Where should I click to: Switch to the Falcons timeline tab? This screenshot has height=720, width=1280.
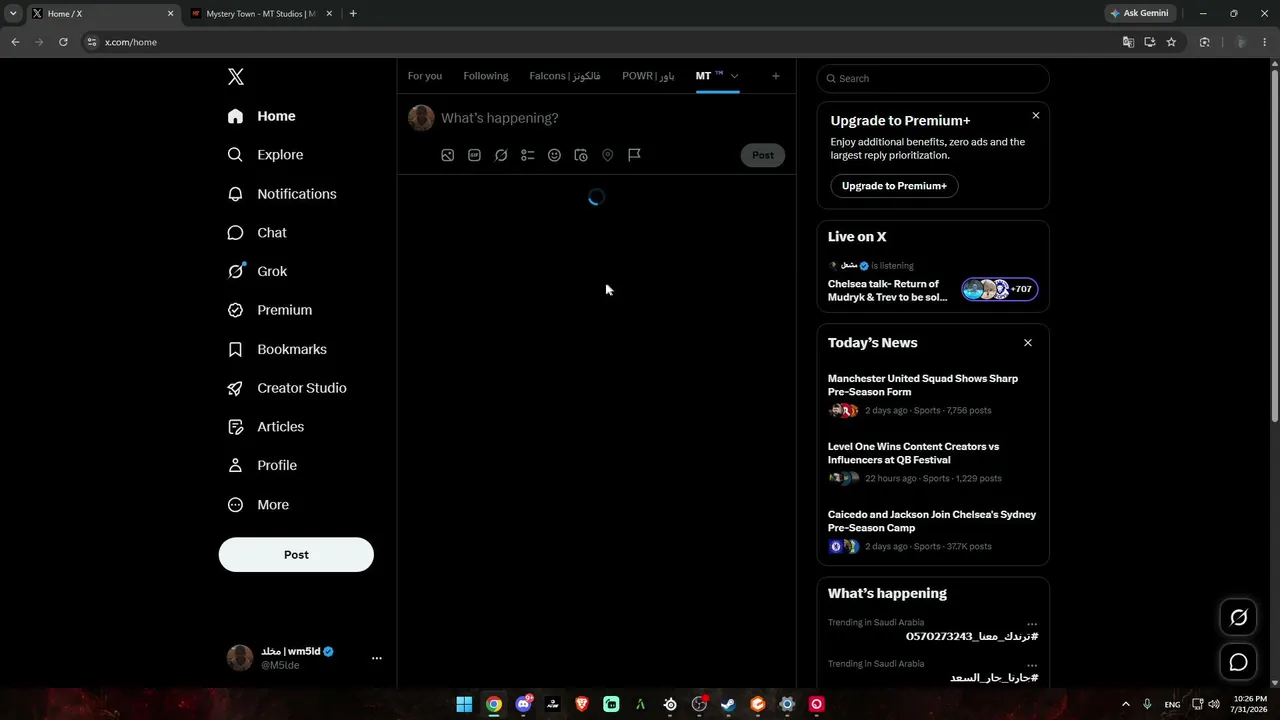click(x=565, y=76)
